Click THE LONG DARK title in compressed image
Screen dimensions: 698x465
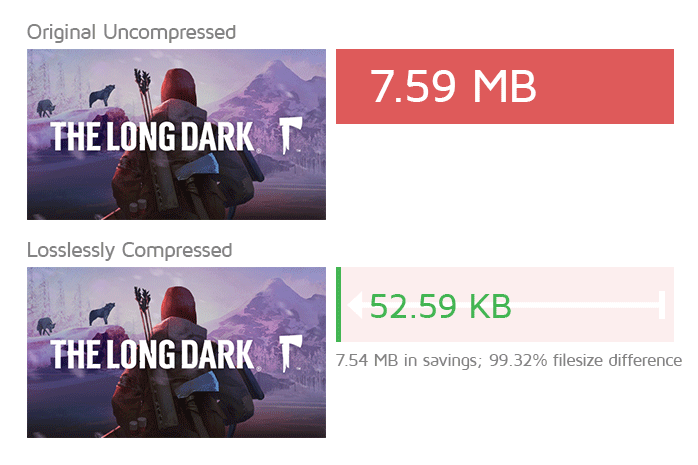[x=153, y=354]
